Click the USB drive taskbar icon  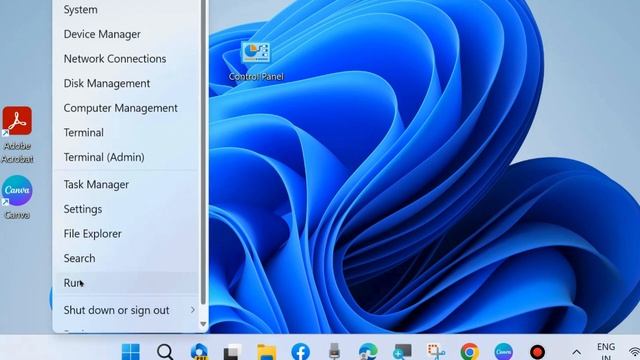[334, 351]
